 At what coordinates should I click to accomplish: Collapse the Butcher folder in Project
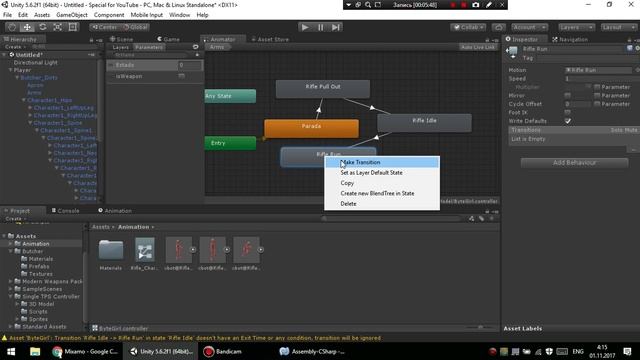[x=11, y=251]
